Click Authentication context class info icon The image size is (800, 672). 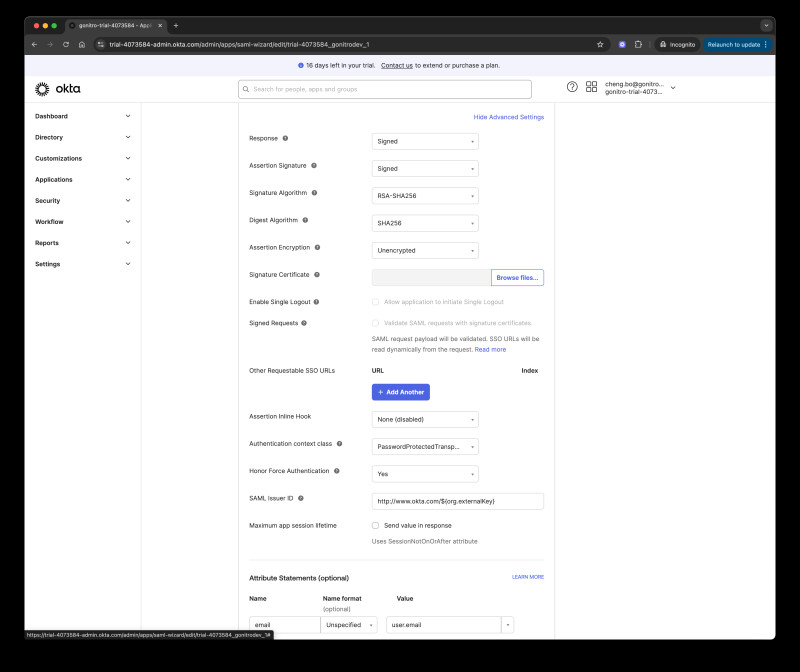click(x=339, y=444)
